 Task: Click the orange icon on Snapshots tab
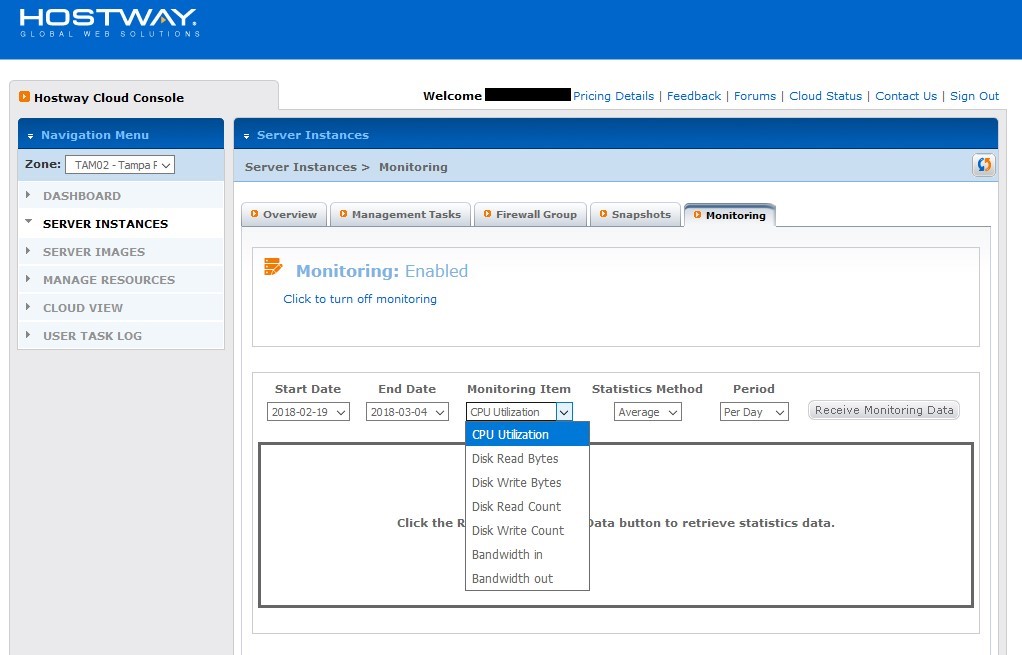604,214
